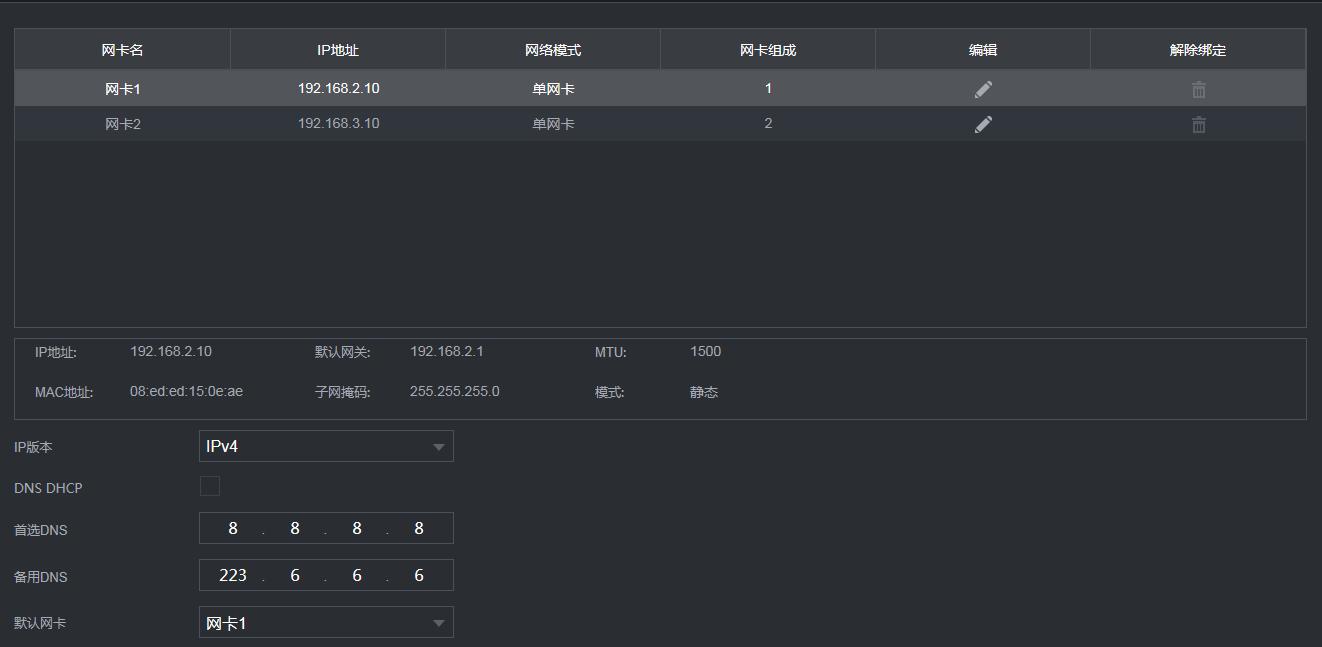Click the pencil icon to edit 网卡2
This screenshot has width=1322, height=647.
(x=983, y=123)
